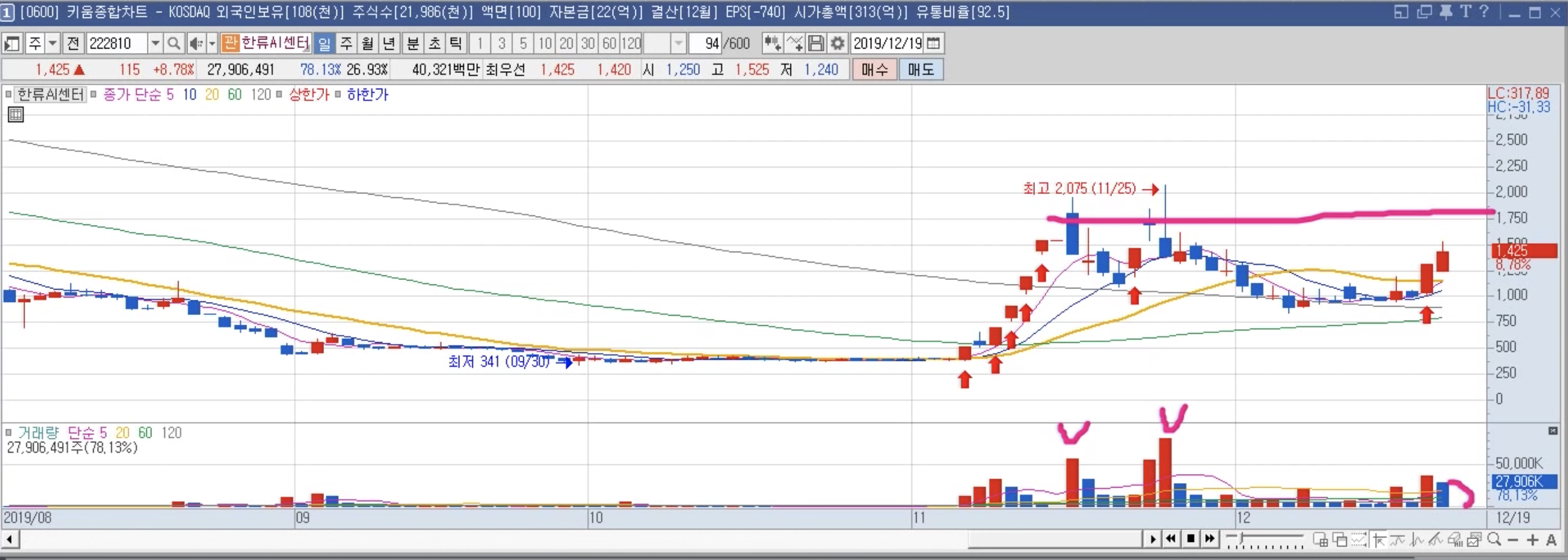Click the 한류AI센터 stock name in toolbar

pos(276,43)
